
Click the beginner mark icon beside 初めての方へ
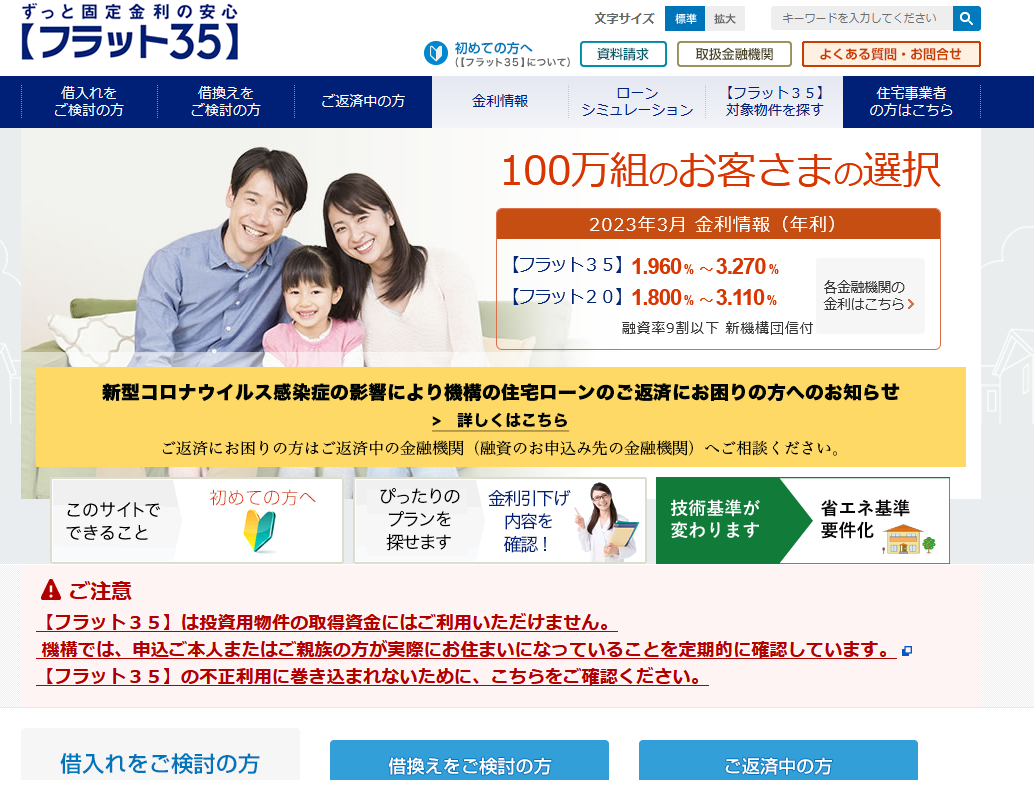pyautogui.click(x=436, y=53)
